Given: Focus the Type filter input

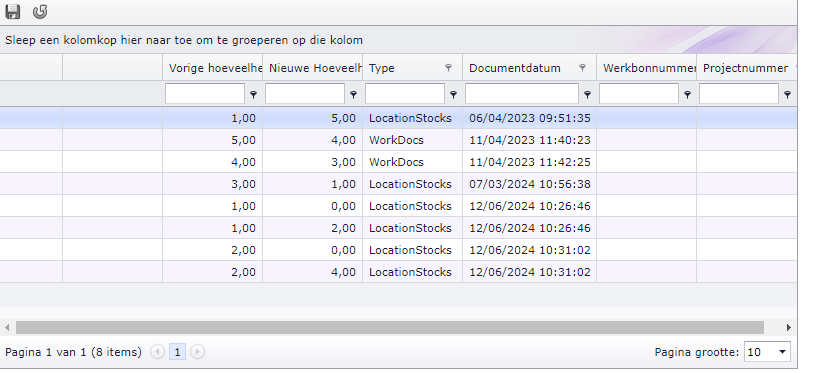Looking at the screenshot, I should [405, 94].
